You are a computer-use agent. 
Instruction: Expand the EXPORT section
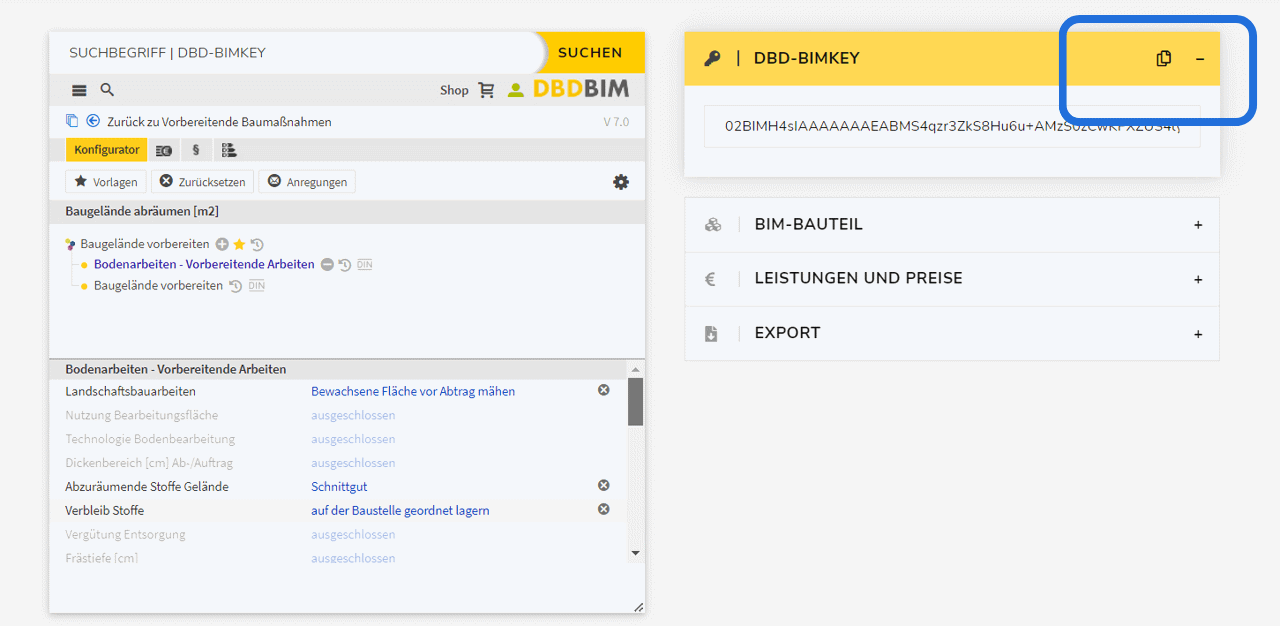coord(1198,333)
